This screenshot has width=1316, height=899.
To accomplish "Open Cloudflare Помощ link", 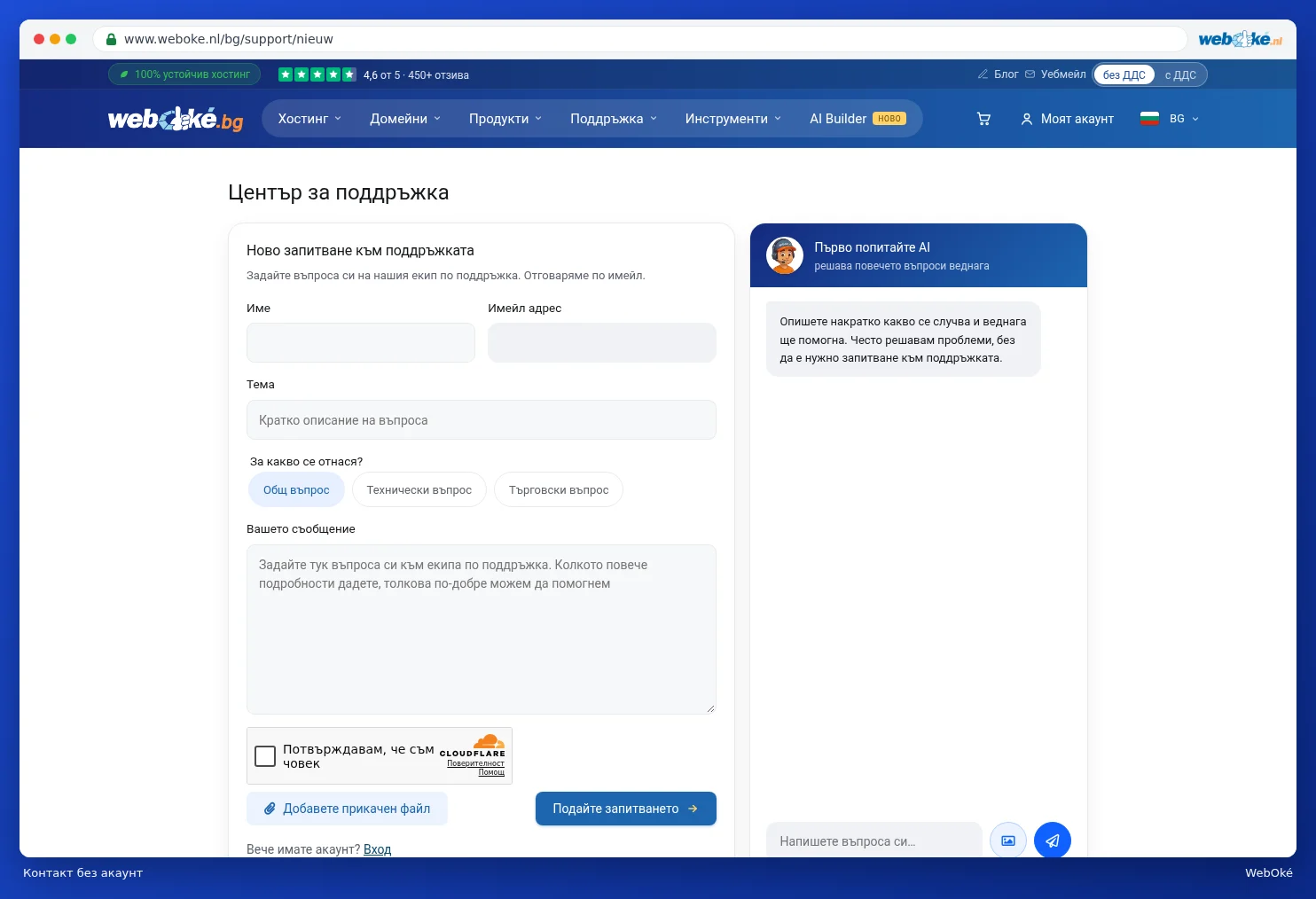I will point(491,772).
